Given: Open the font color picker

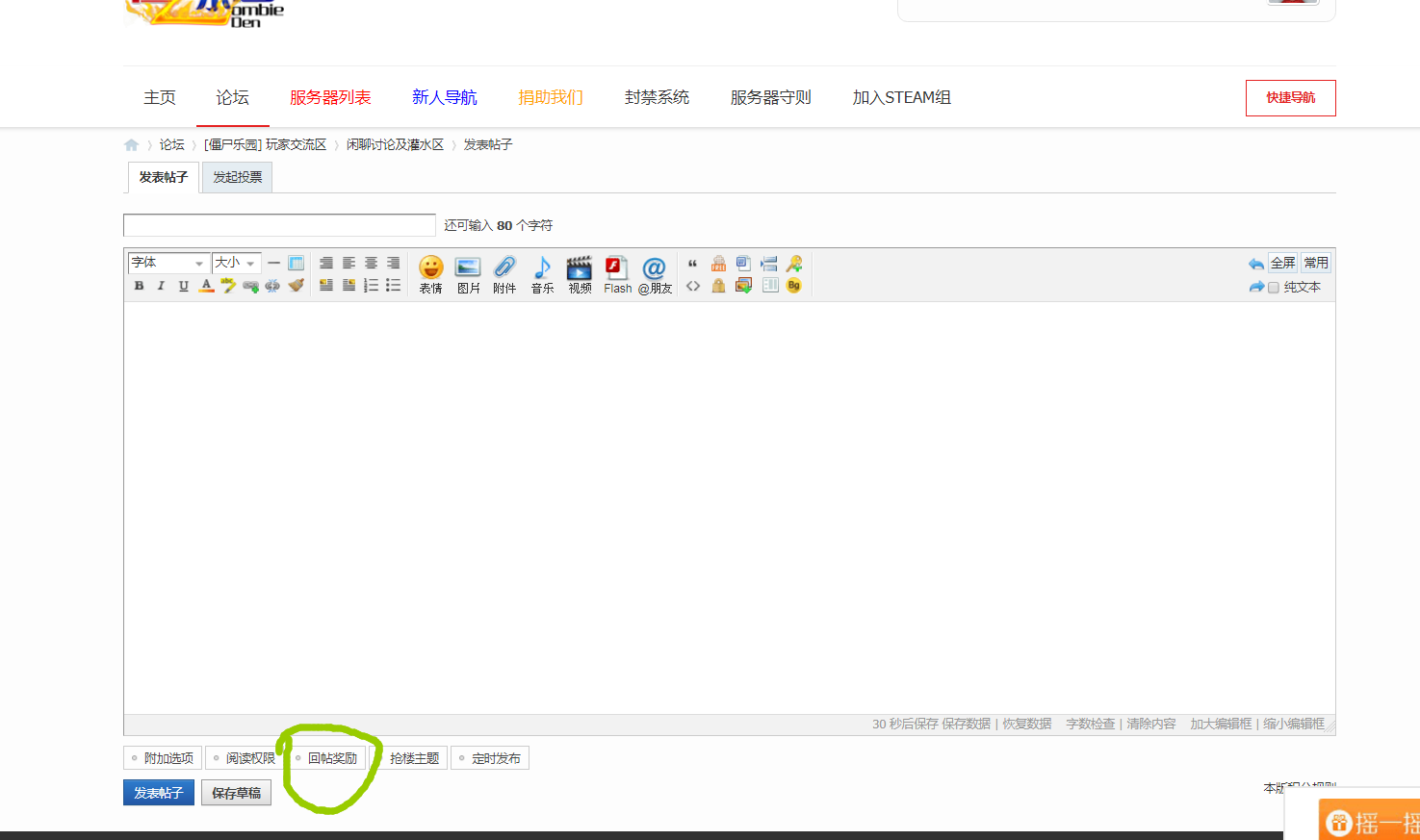Looking at the screenshot, I should [206, 285].
